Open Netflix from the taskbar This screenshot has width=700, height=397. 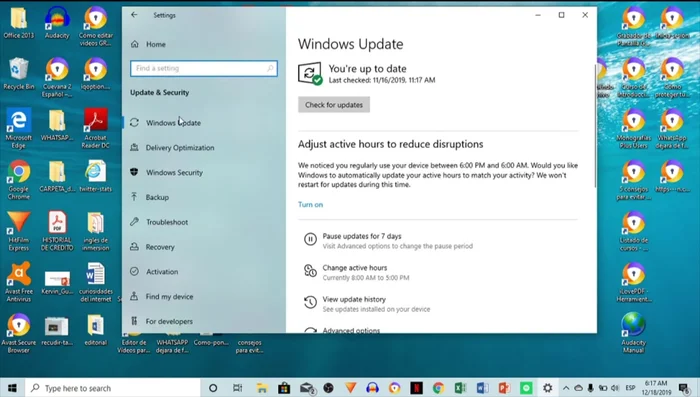(416, 388)
